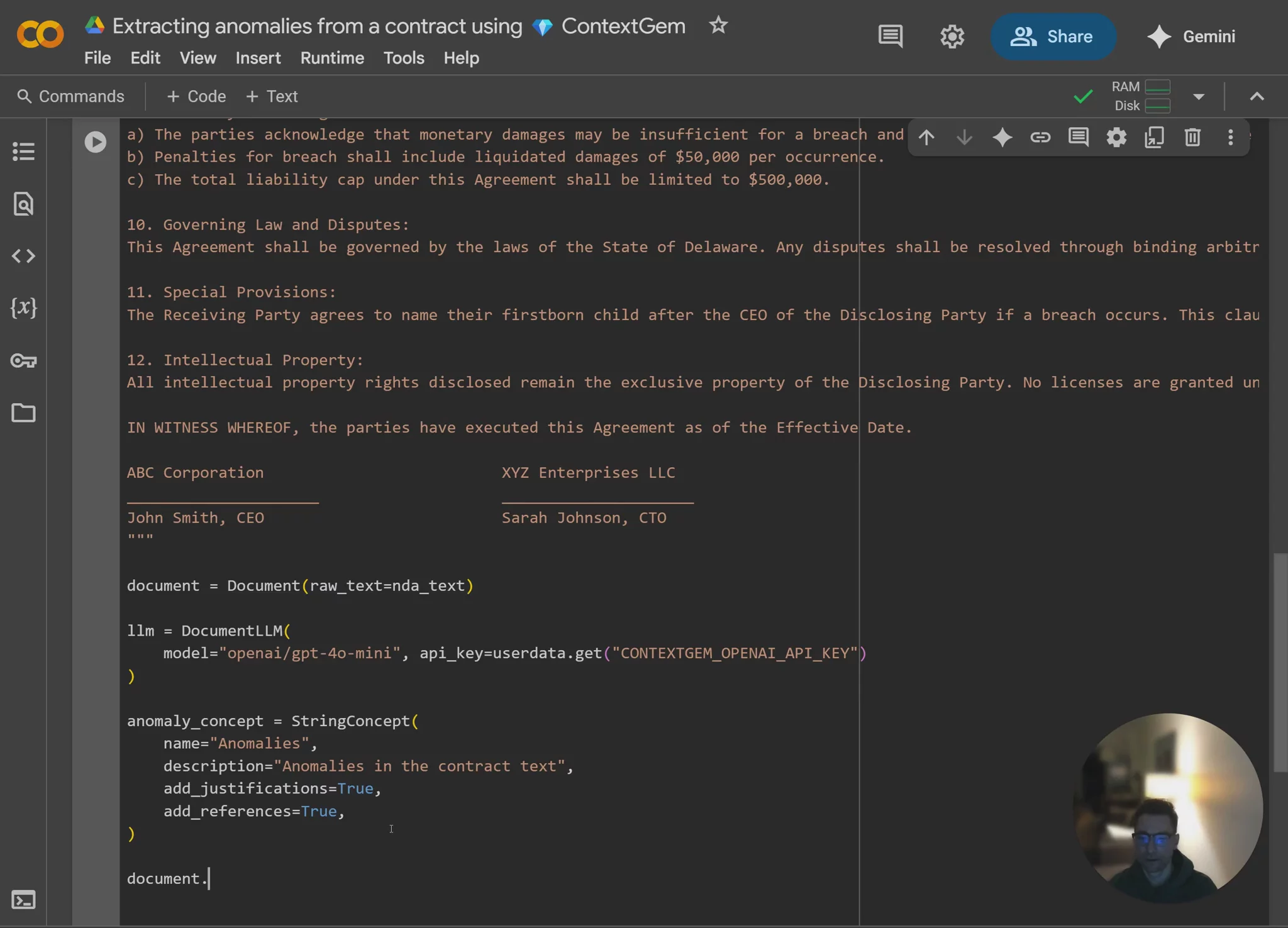This screenshot has height=928, width=1288.
Task: Star this notebook
Action: click(x=718, y=26)
